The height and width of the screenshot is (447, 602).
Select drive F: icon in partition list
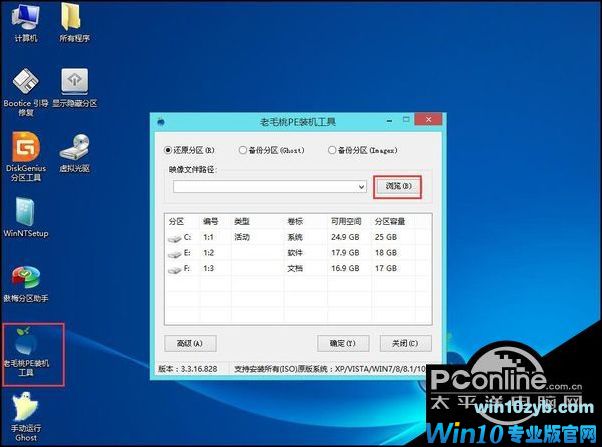(x=174, y=270)
